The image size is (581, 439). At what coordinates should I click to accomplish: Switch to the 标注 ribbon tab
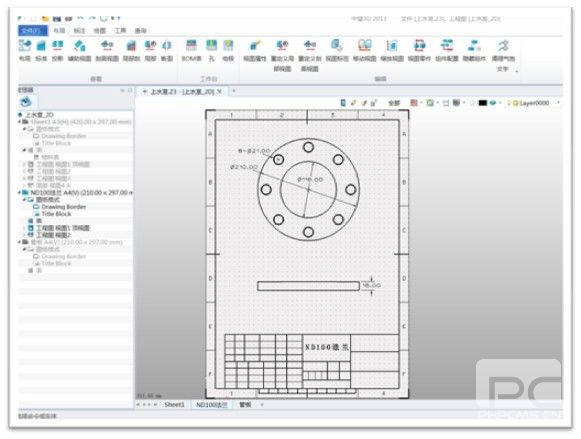pos(79,30)
